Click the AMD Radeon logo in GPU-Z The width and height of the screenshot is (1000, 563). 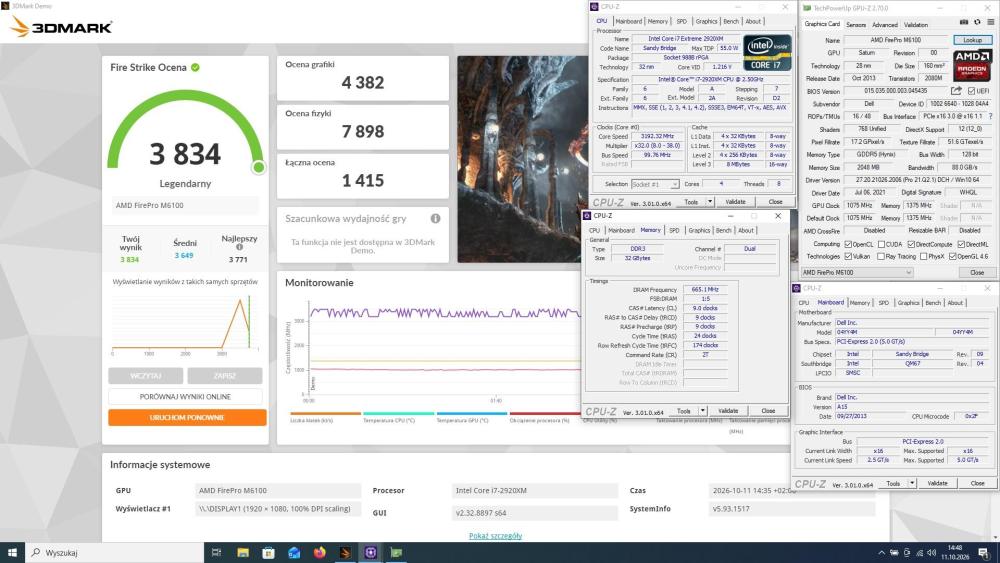pos(972,64)
